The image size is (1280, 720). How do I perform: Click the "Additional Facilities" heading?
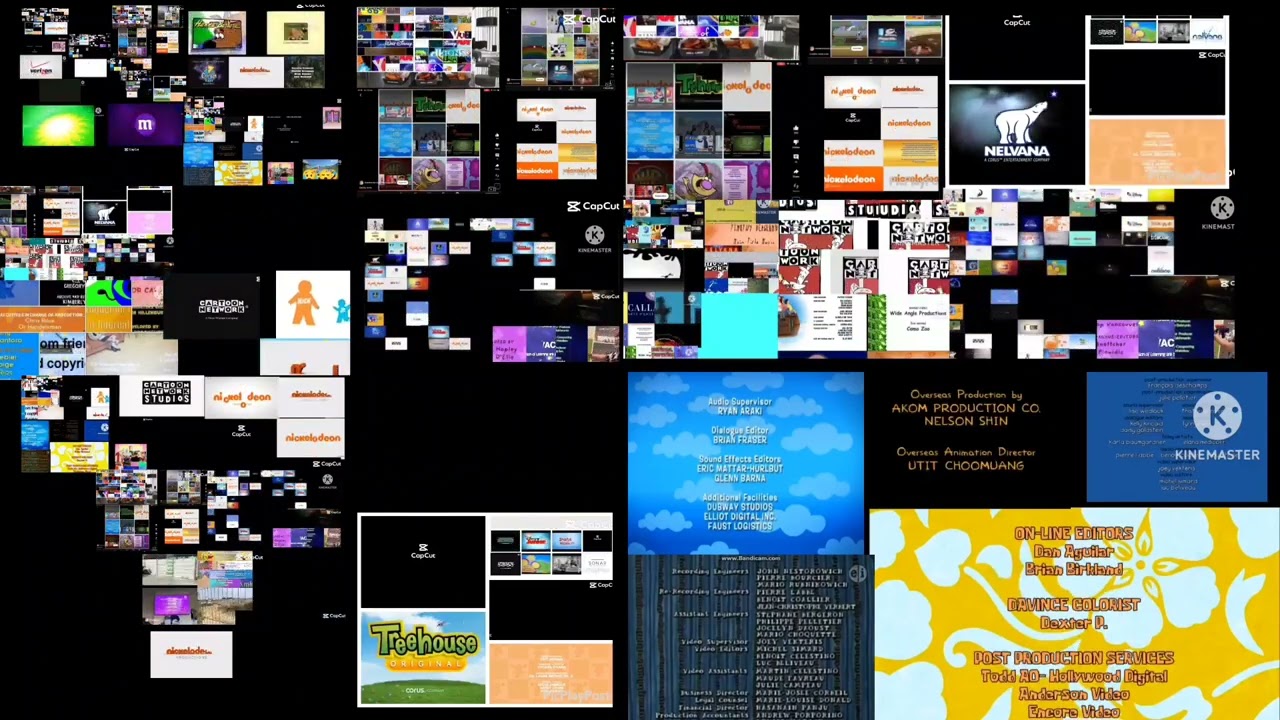(740, 497)
